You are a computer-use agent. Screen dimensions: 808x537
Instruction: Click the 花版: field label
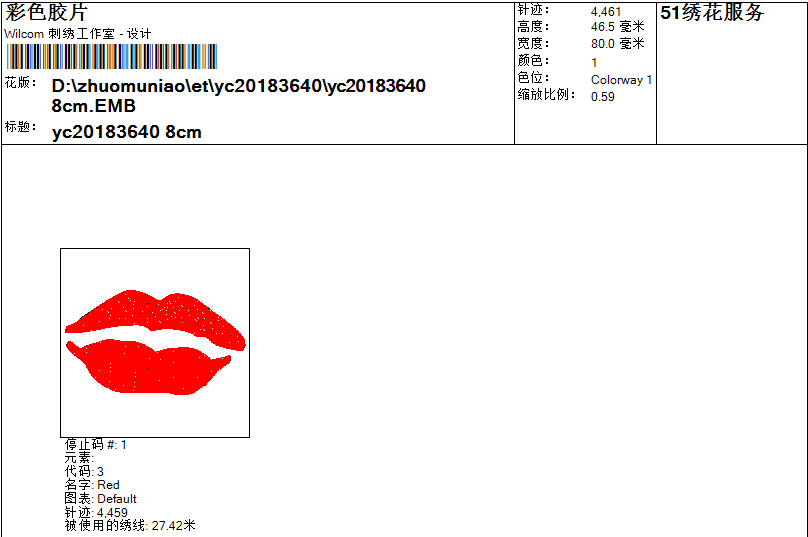[x=21, y=82]
